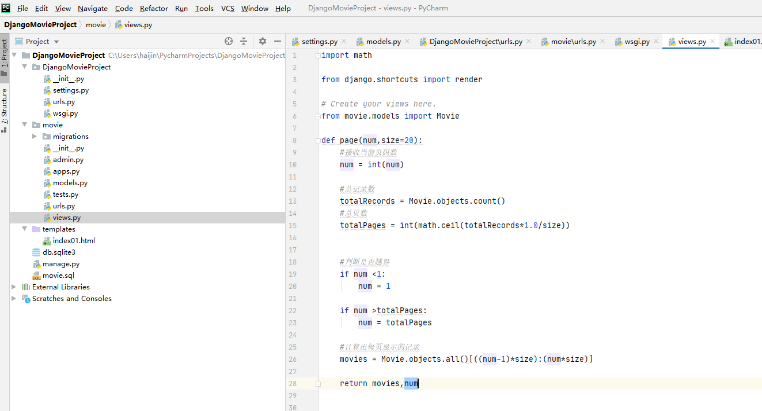Close the views.py tab
Screen dimensions: 762x411
coord(712,41)
